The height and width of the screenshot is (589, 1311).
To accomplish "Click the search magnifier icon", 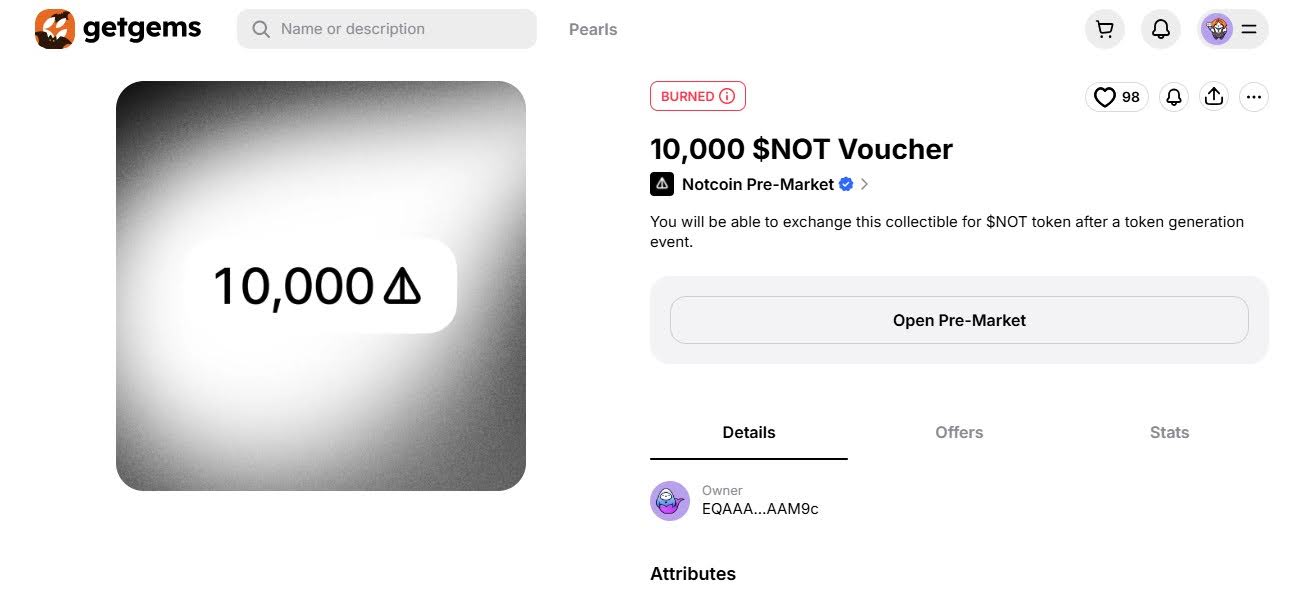I will 260,28.
